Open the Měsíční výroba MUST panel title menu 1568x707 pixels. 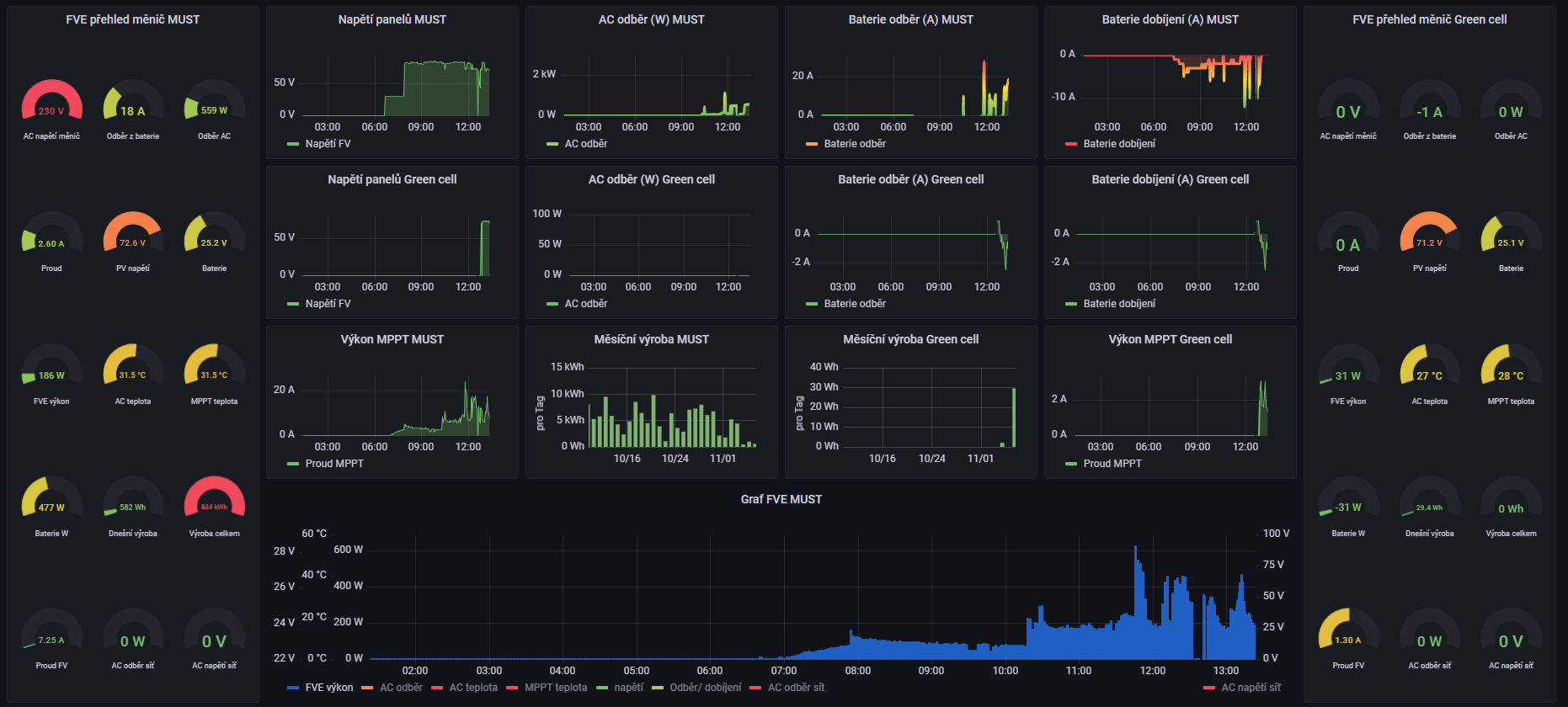point(651,339)
